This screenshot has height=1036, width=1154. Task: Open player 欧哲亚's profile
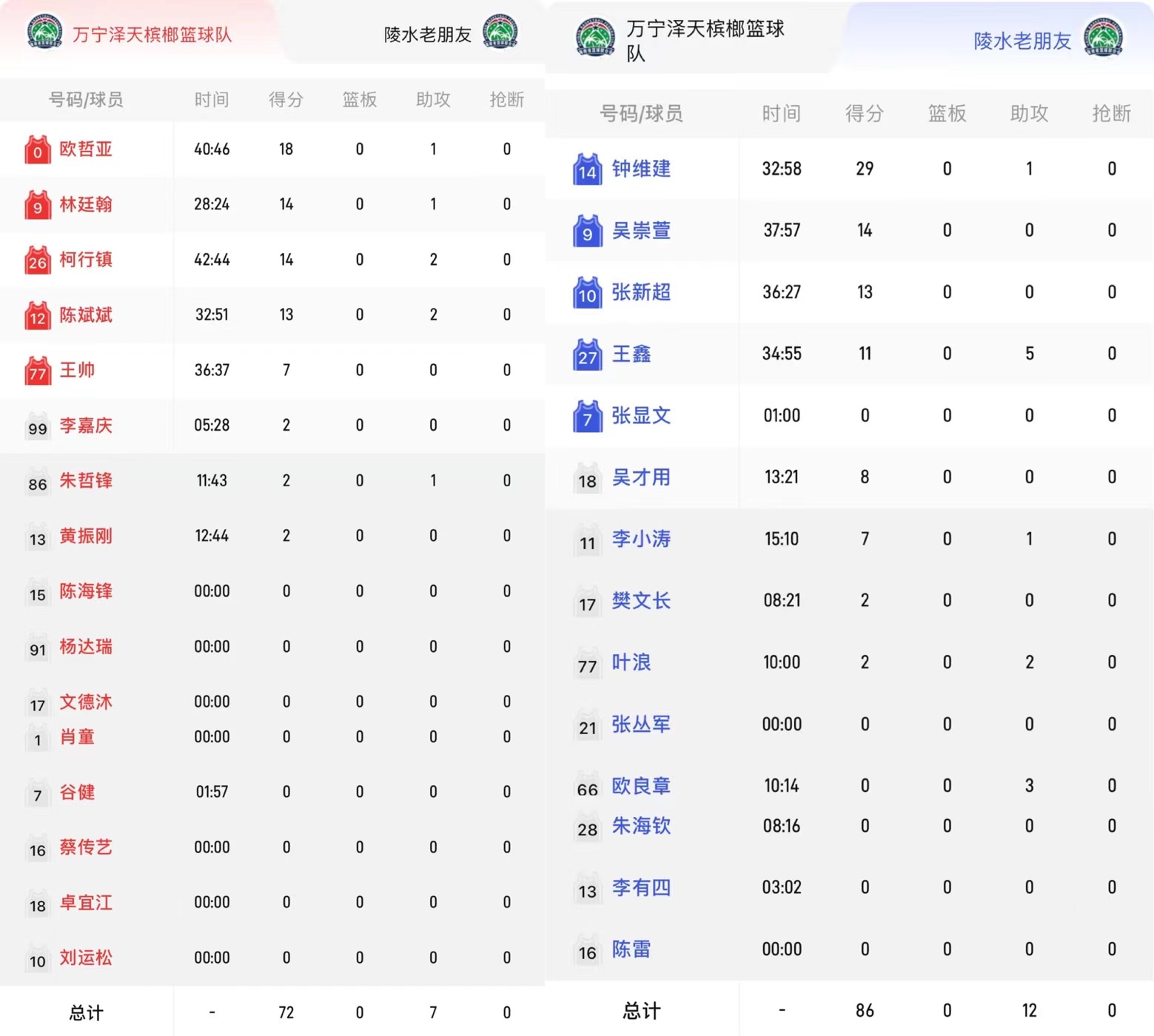tap(86, 149)
